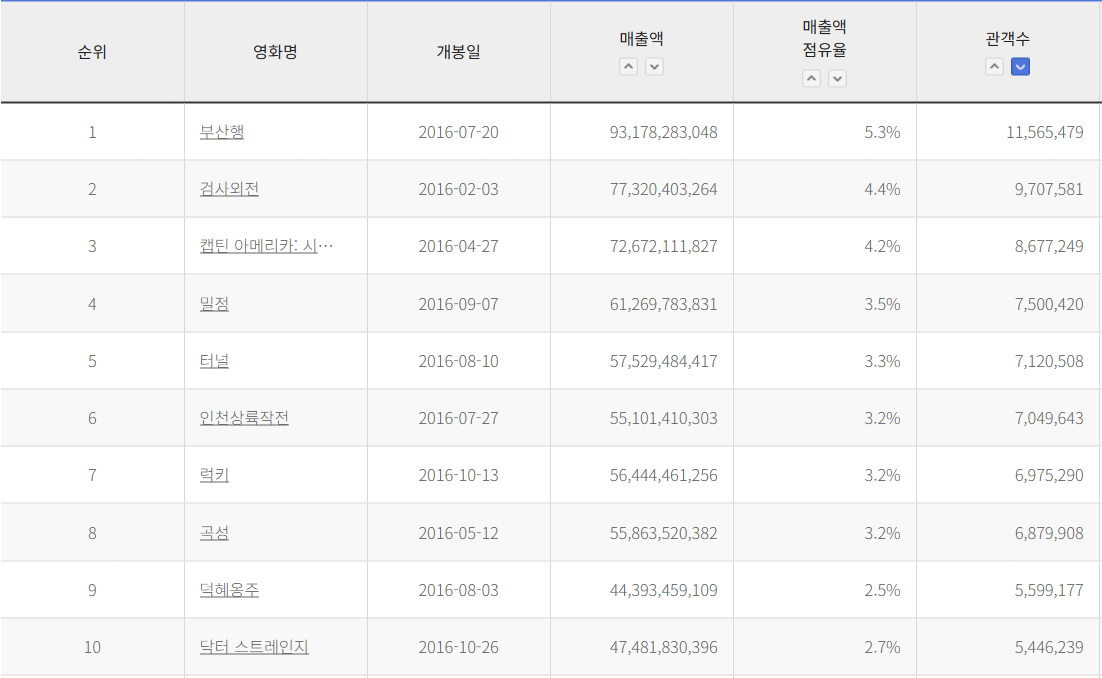Open the 곡성 movie link

click(214, 533)
